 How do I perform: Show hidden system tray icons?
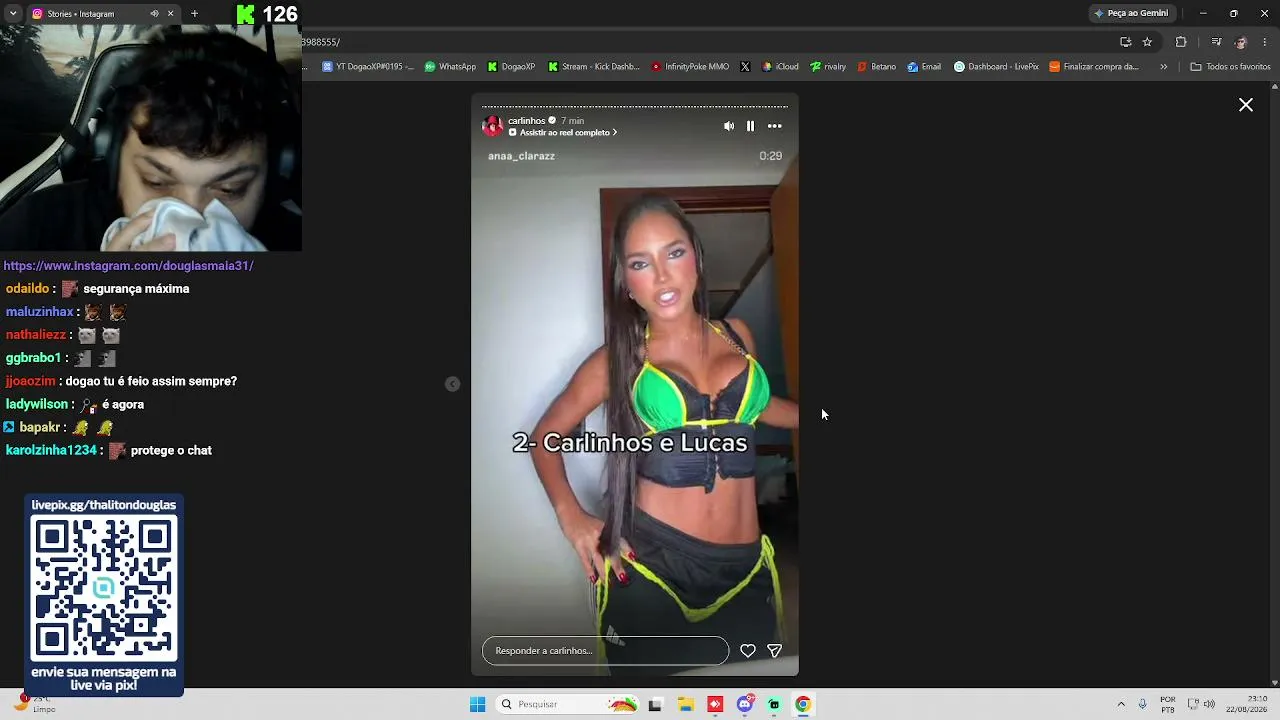point(1121,704)
